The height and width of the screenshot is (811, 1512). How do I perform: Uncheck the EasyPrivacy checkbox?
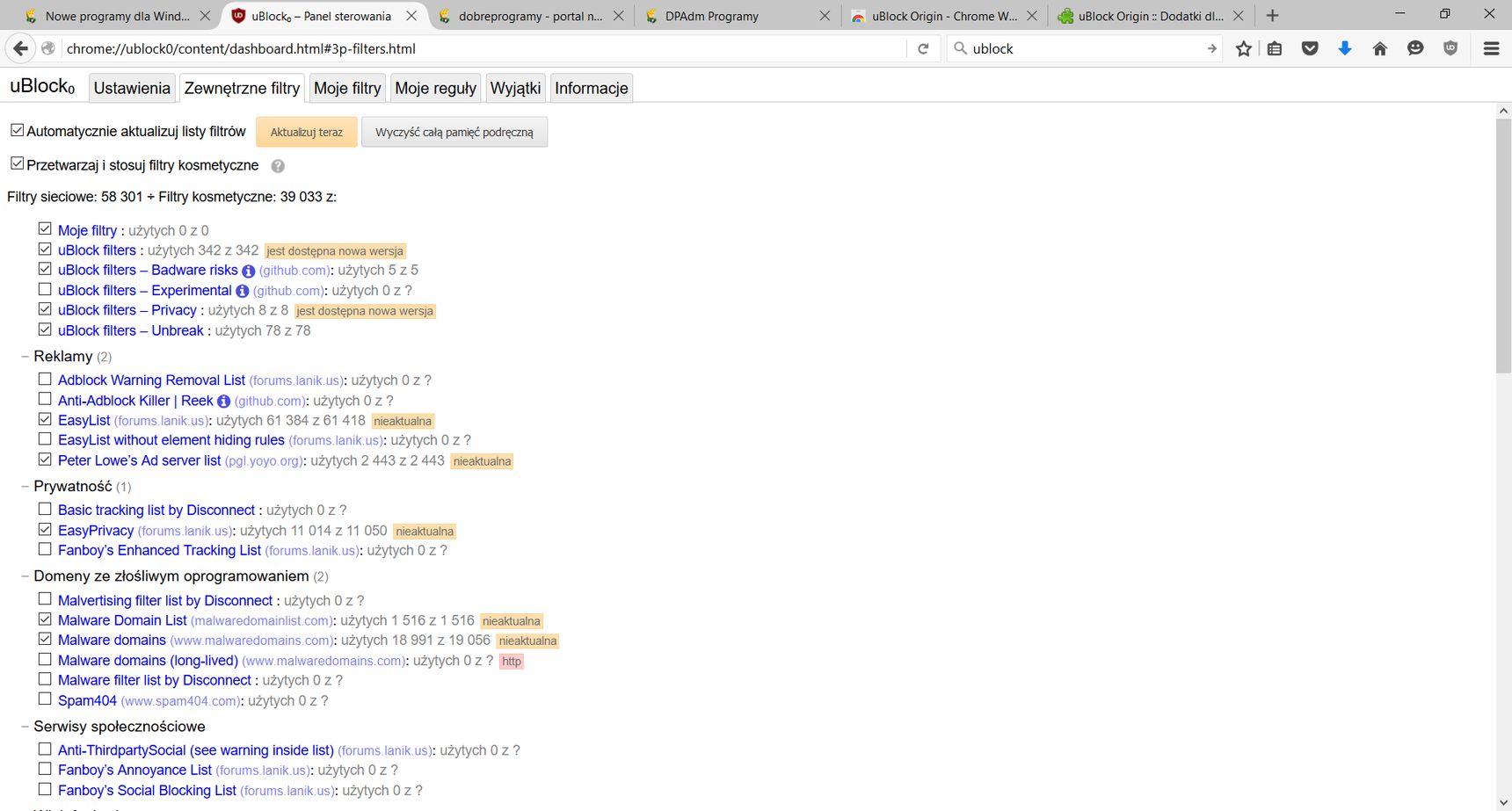[x=45, y=529]
